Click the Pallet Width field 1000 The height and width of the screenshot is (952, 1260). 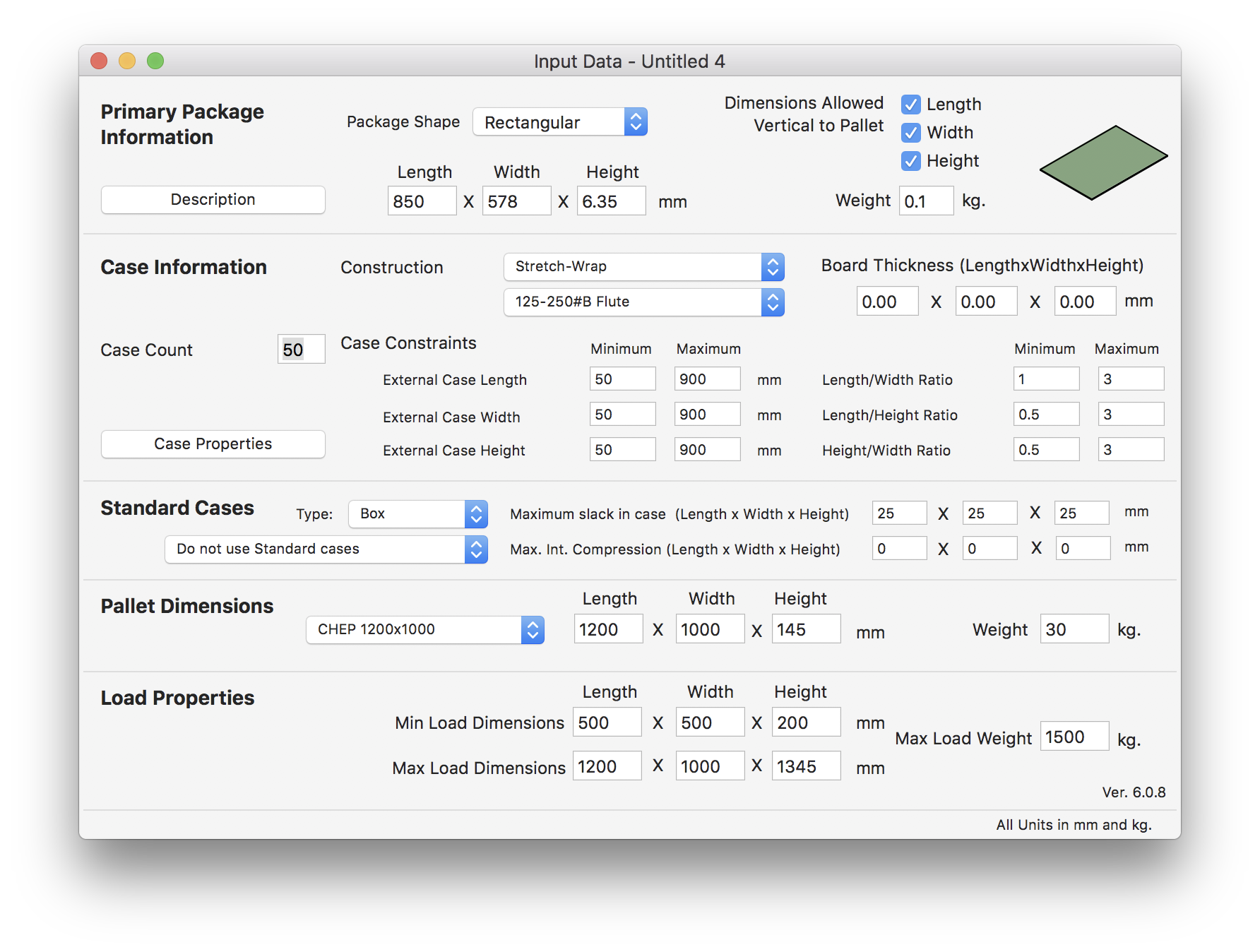[711, 629]
